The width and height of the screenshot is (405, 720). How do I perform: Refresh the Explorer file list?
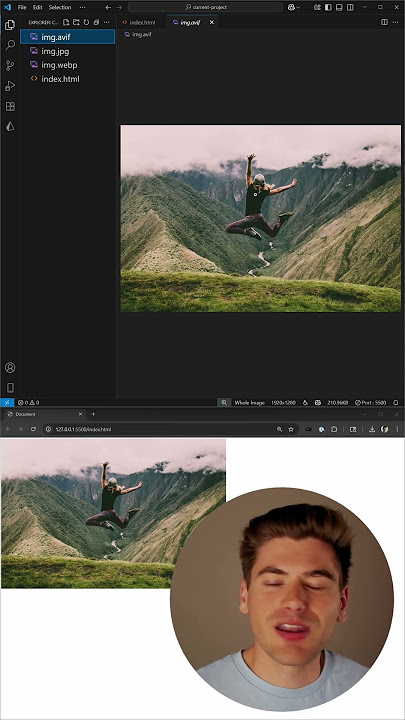pyautogui.click(x=86, y=22)
